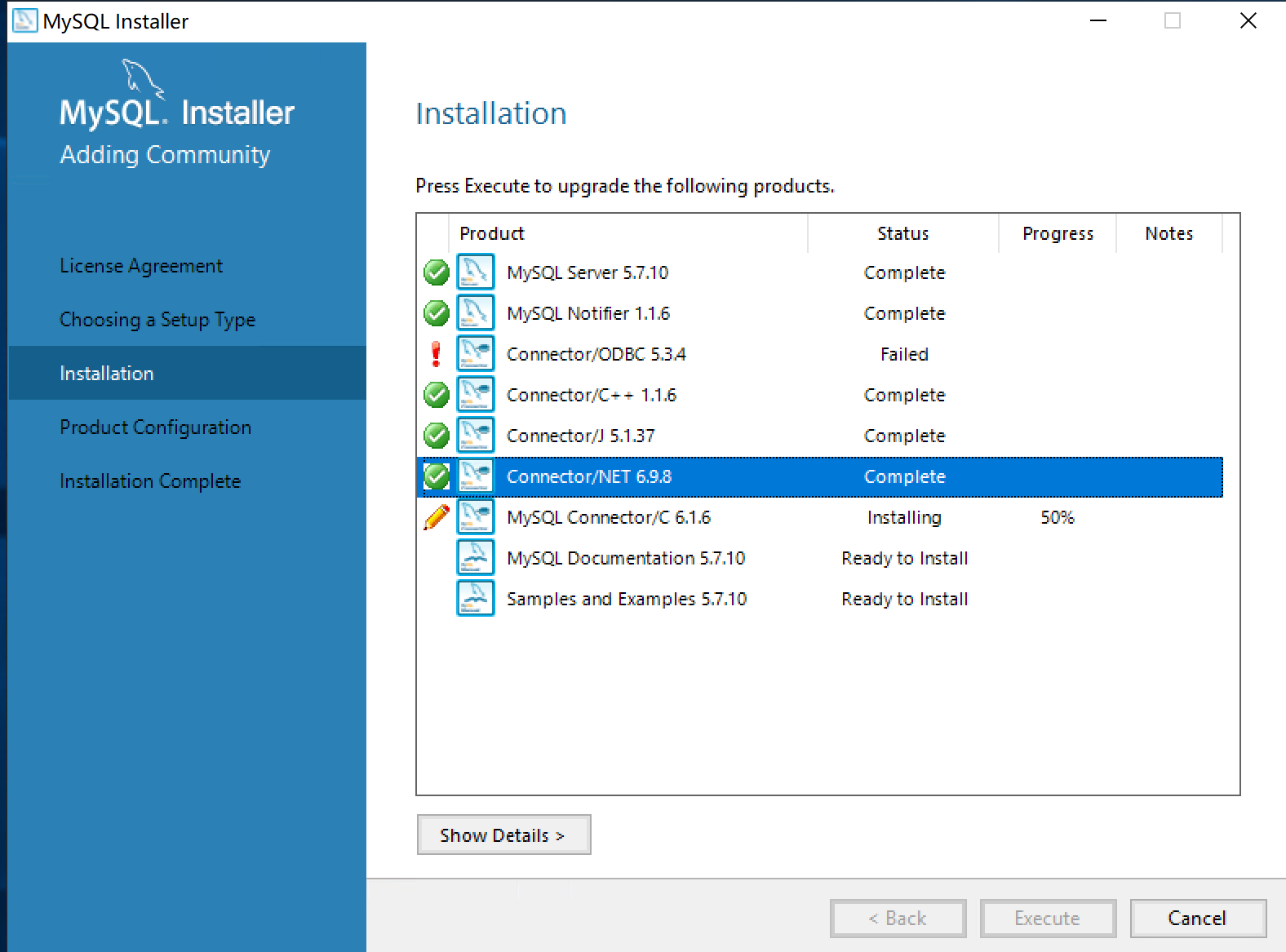1286x952 pixels.
Task: Click the Complete status of MySQL Server 5.7.10
Action: pyautogui.click(x=905, y=272)
